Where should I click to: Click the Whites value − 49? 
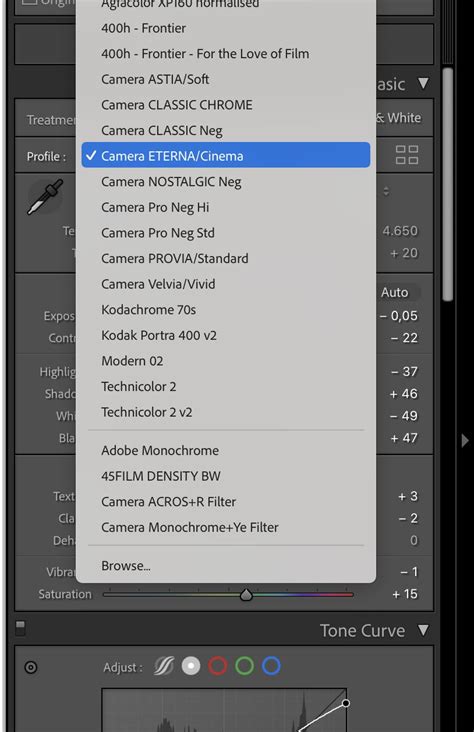tap(404, 416)
